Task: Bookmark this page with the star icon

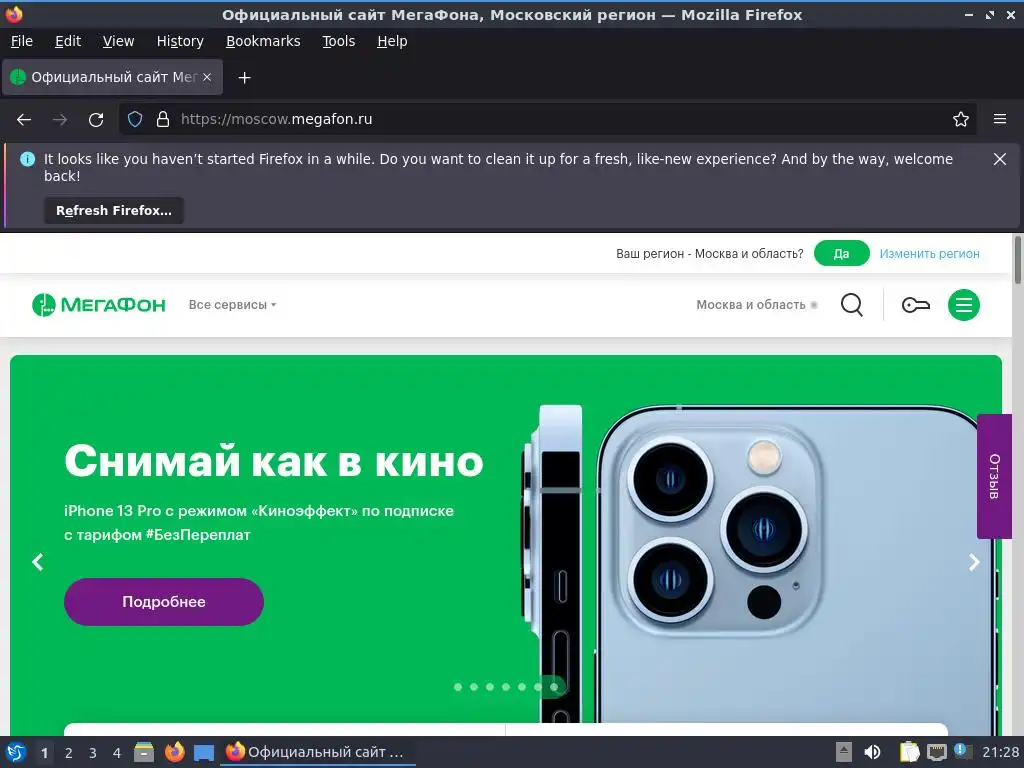Action: (961, 119)
